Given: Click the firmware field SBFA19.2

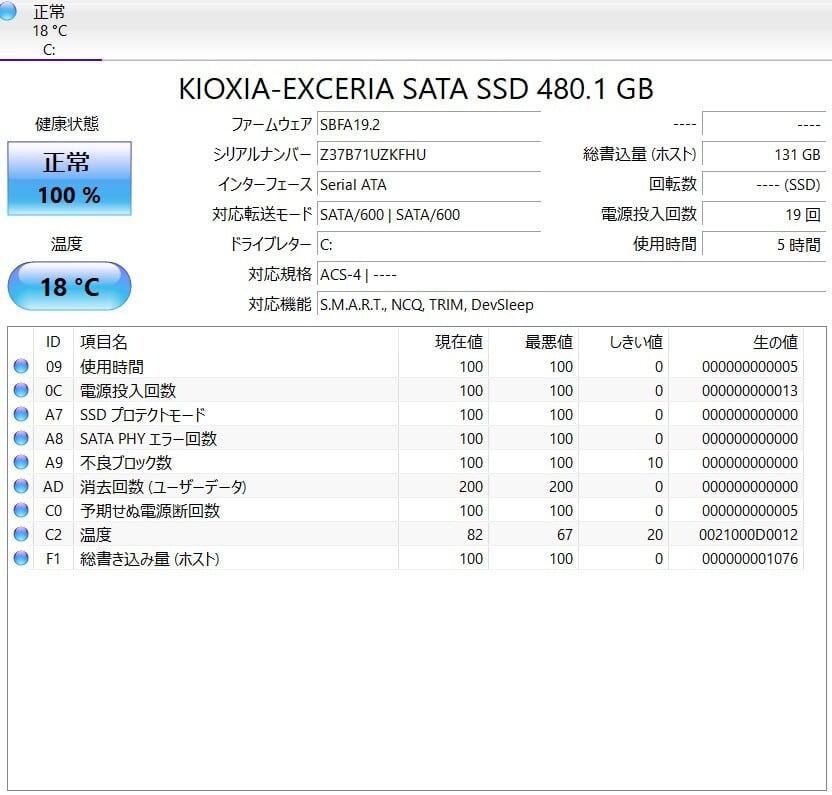Looking at the screenshot, I should (x=428, y=125).
